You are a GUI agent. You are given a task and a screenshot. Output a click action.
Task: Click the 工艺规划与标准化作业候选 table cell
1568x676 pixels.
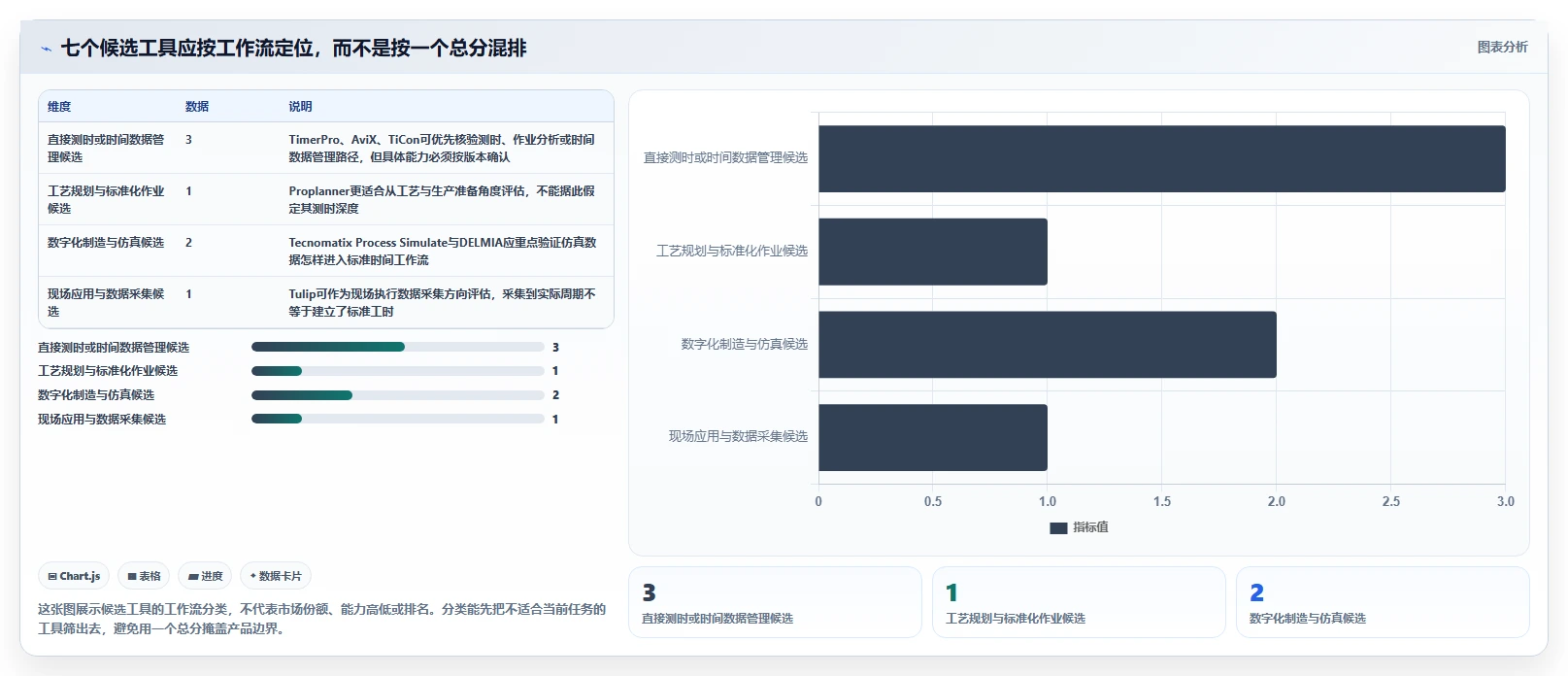click(x=107, y=199)
